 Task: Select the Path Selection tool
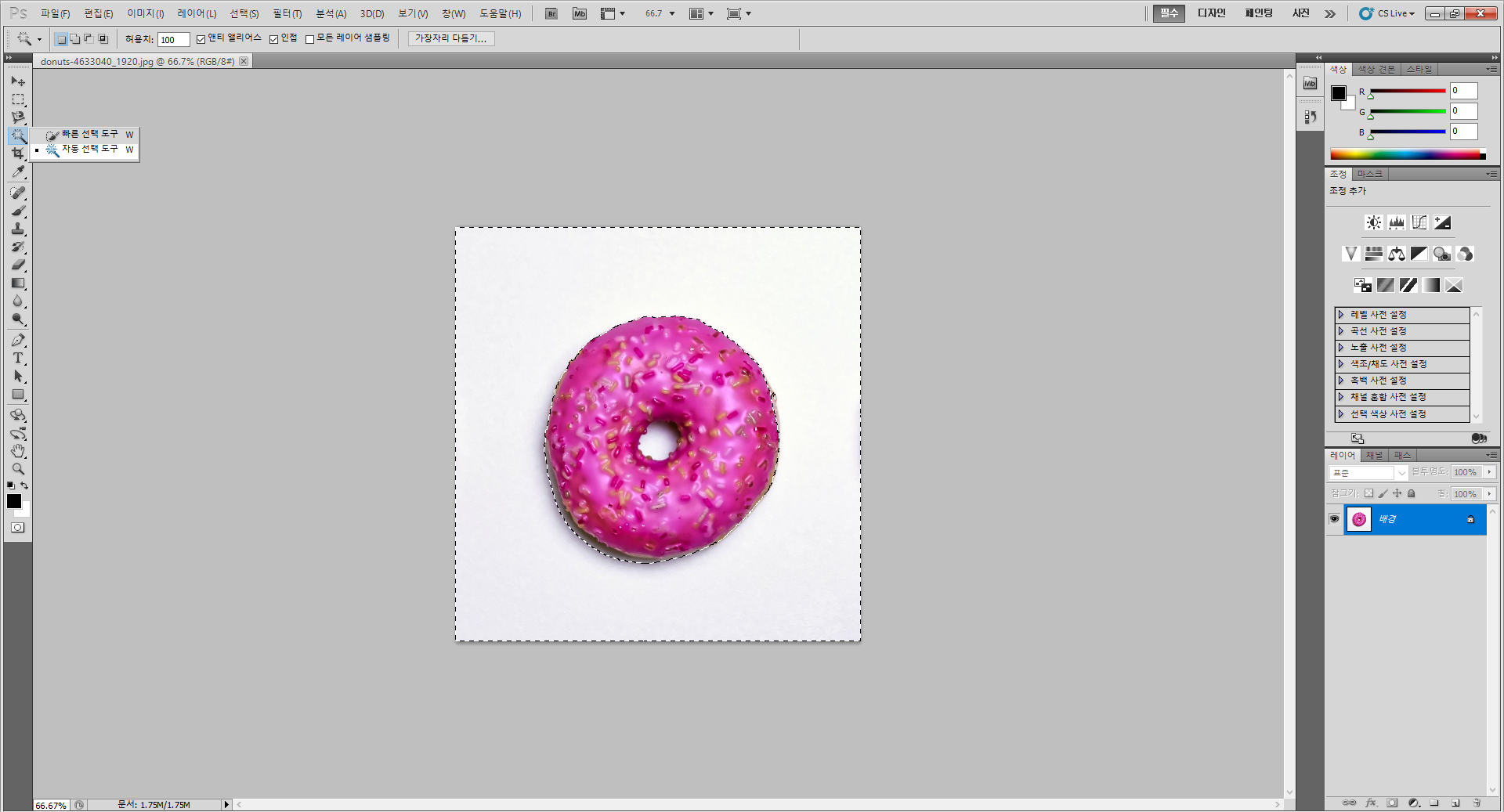18,377
